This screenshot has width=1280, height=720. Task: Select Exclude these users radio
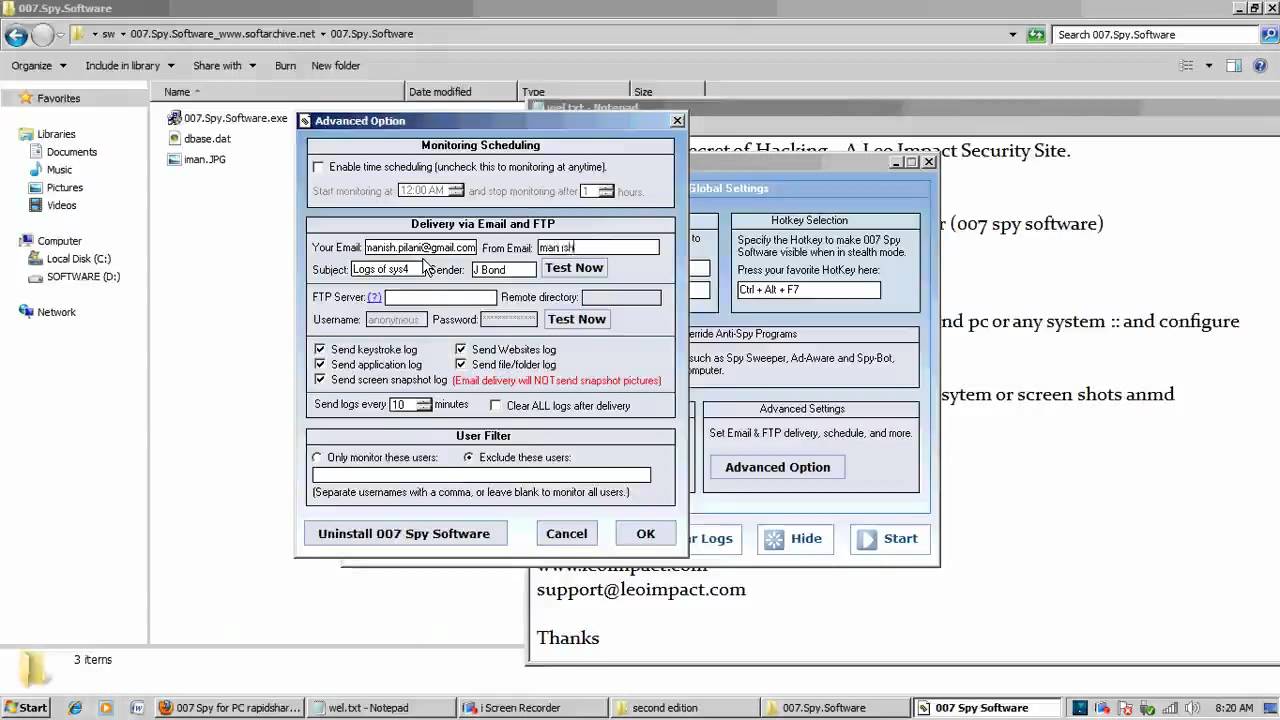(469, 458)
